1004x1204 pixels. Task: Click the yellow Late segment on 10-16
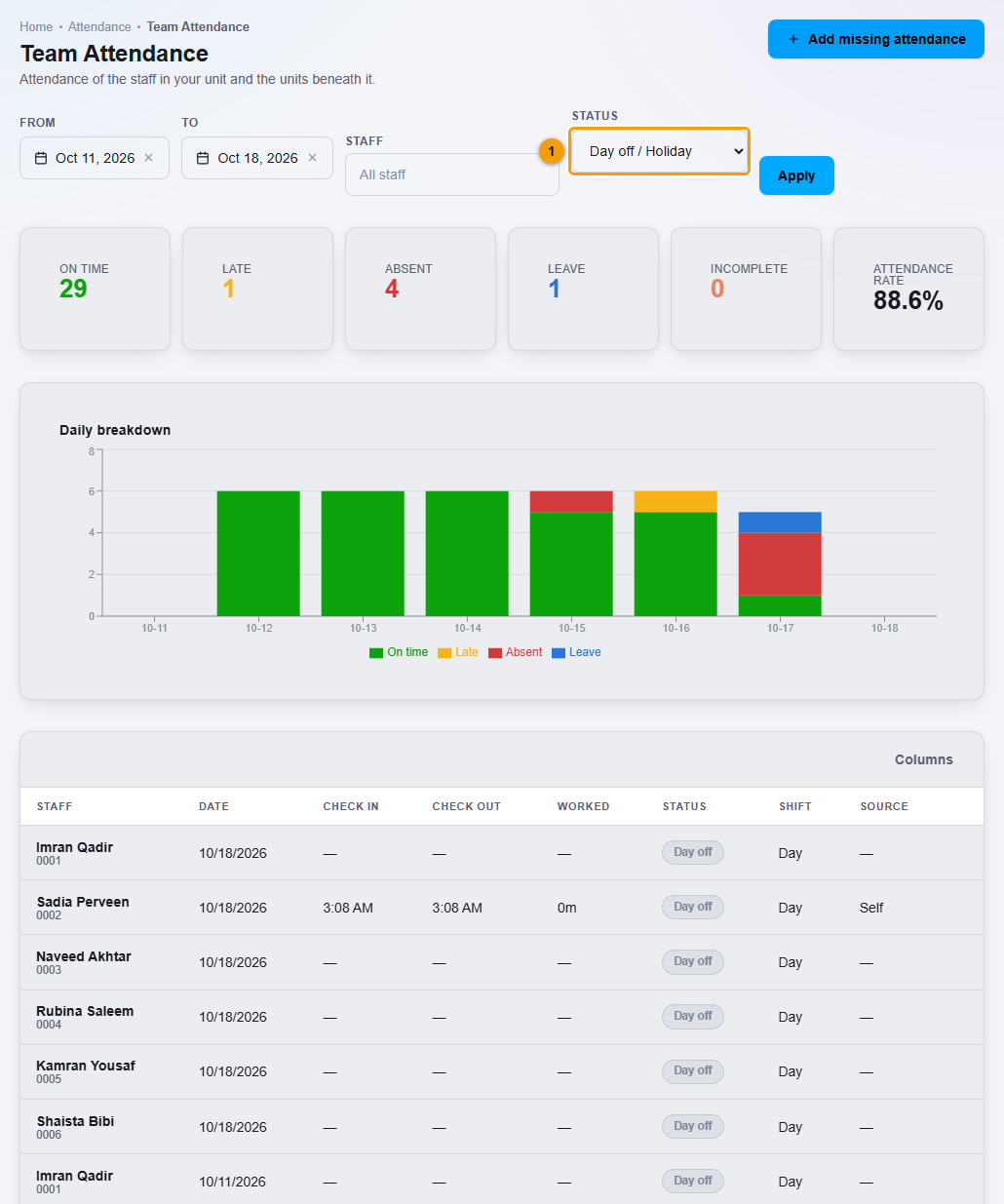(676, 502)
